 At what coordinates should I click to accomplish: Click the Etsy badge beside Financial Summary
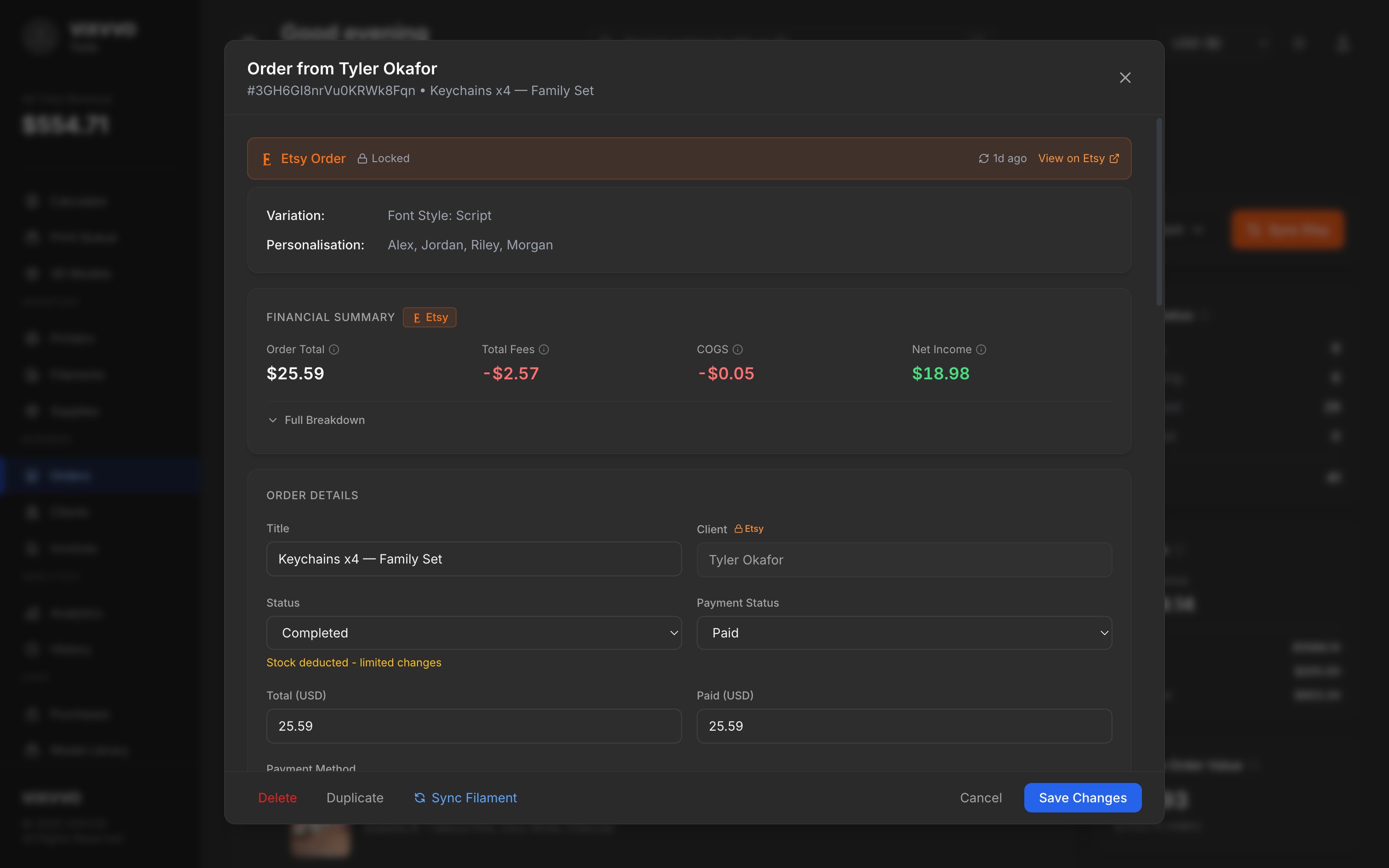tap(429, 317)
